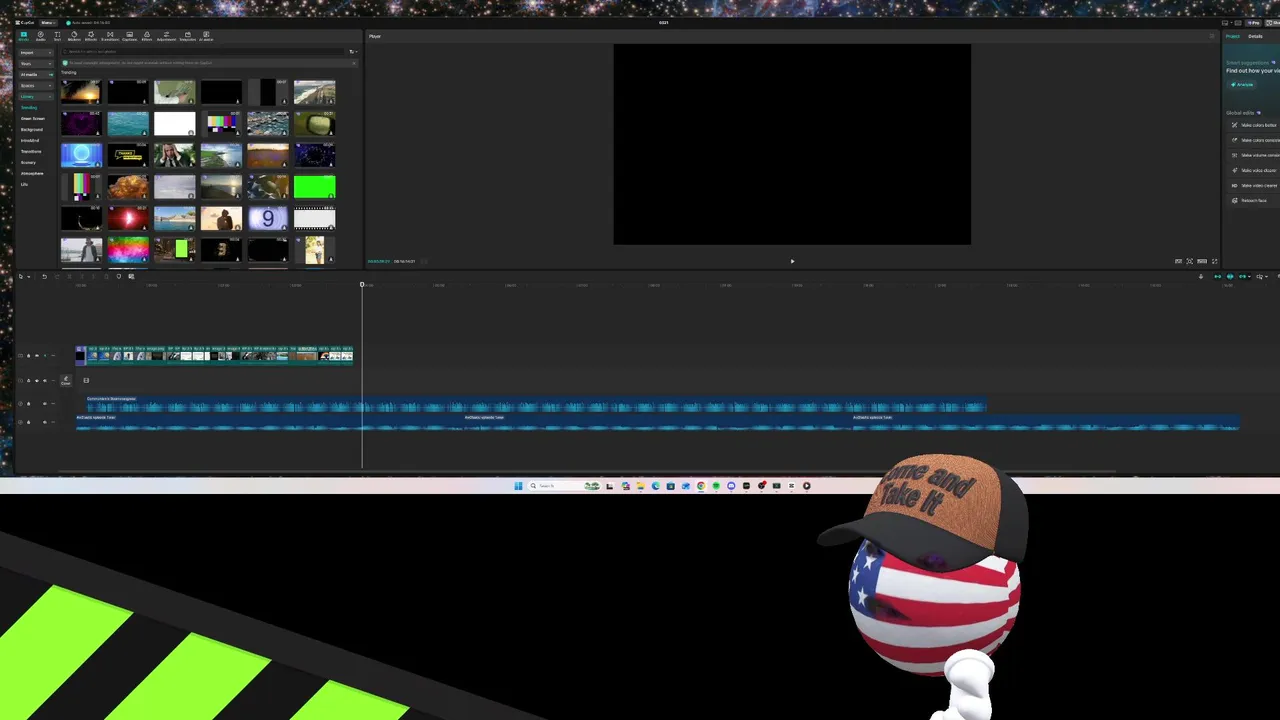Click the Cover button on the timeline
This screenshot has height=720, width=1280.
pos(66,380)
